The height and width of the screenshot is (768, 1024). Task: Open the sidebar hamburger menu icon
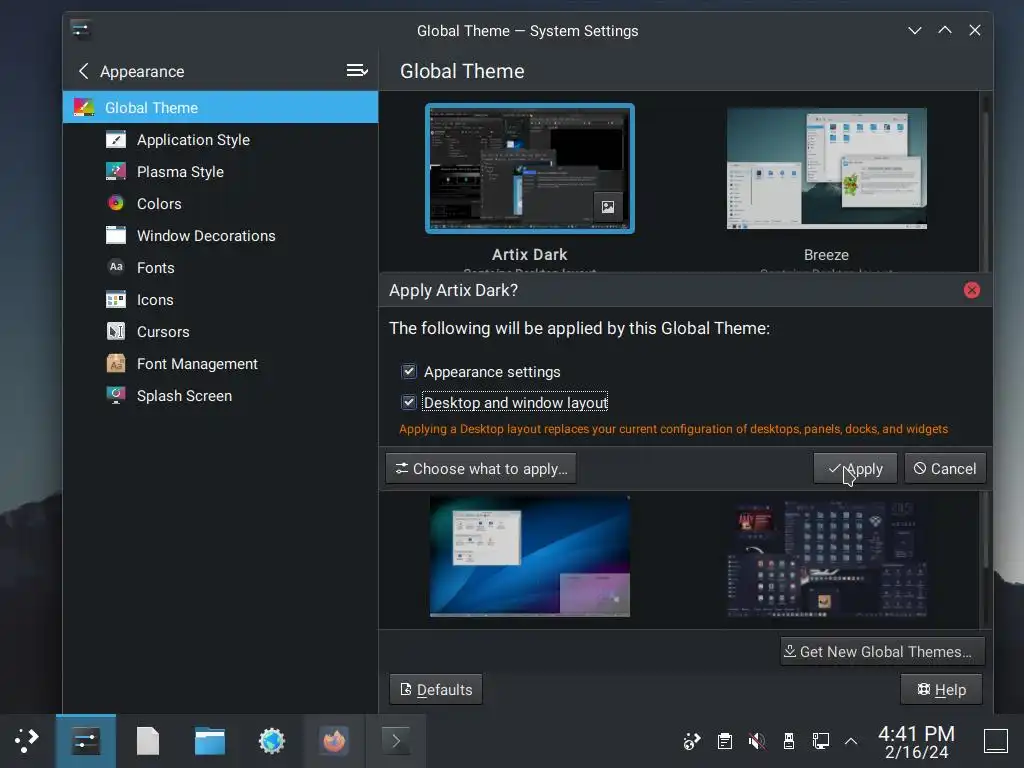357,71
